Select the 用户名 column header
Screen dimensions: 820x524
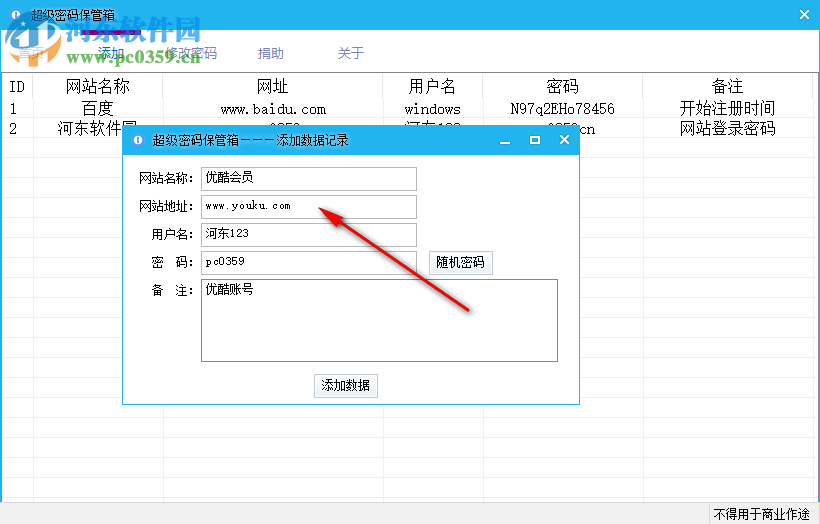click(x=432, y=86)
